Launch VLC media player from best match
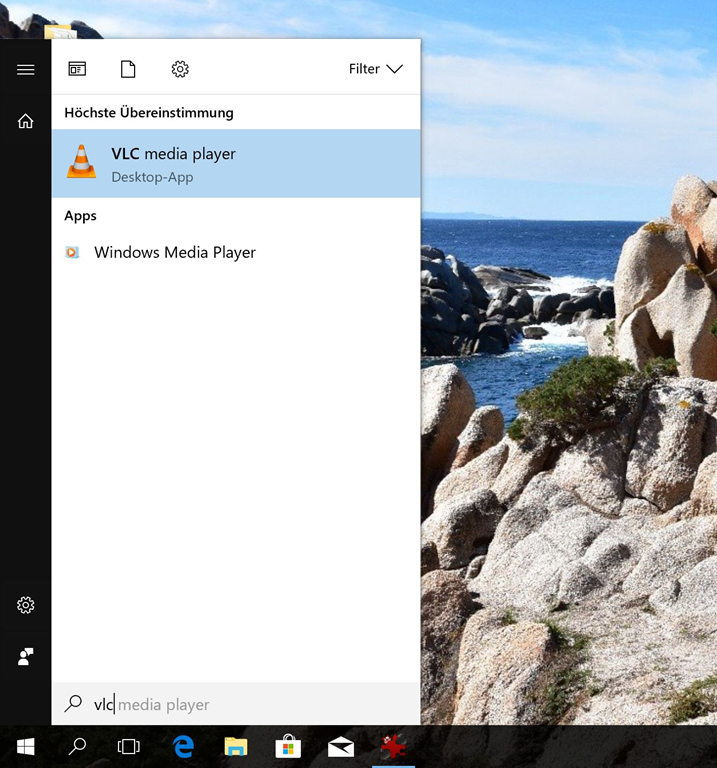Image resolution: width=717 pixels, height=768 pixels. (x=236, y=164)
